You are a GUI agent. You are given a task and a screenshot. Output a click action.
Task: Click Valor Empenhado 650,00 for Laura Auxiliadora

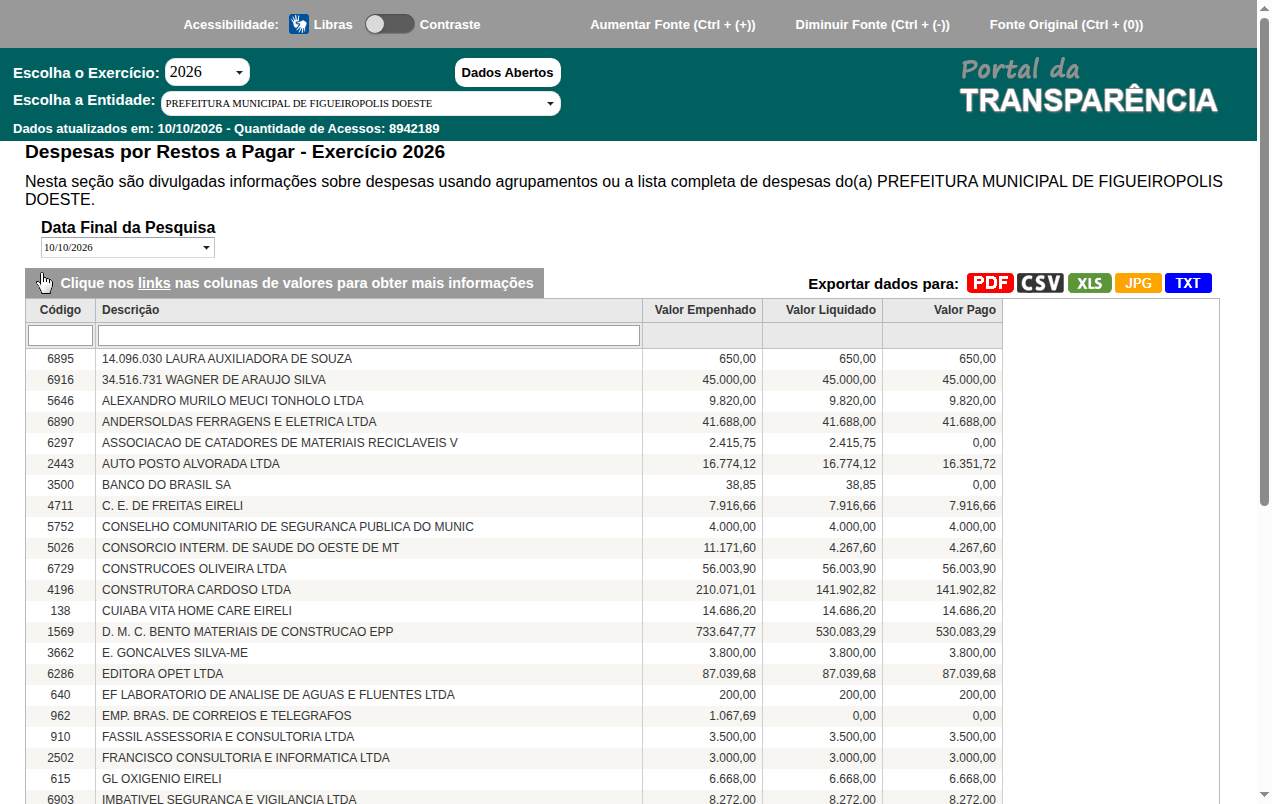pyautogui.click(x=737, y=359)
